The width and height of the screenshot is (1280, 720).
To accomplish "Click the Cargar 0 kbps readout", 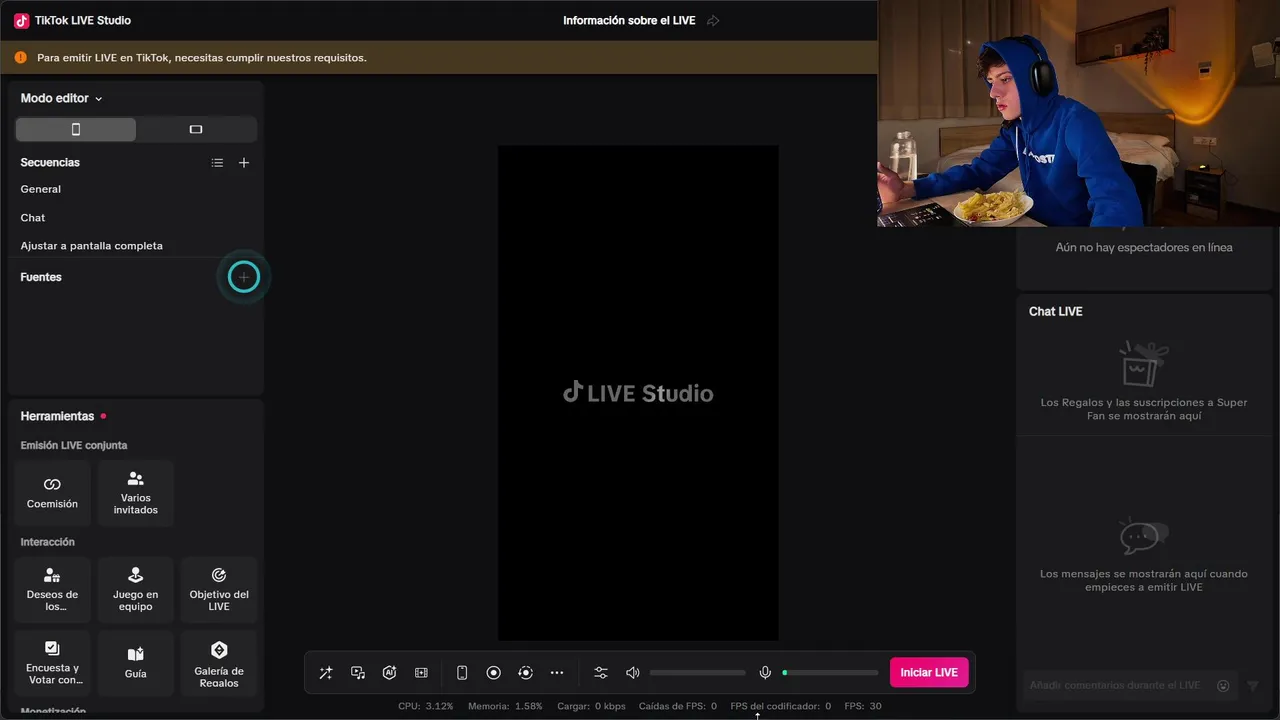I will tap(591, 706).
